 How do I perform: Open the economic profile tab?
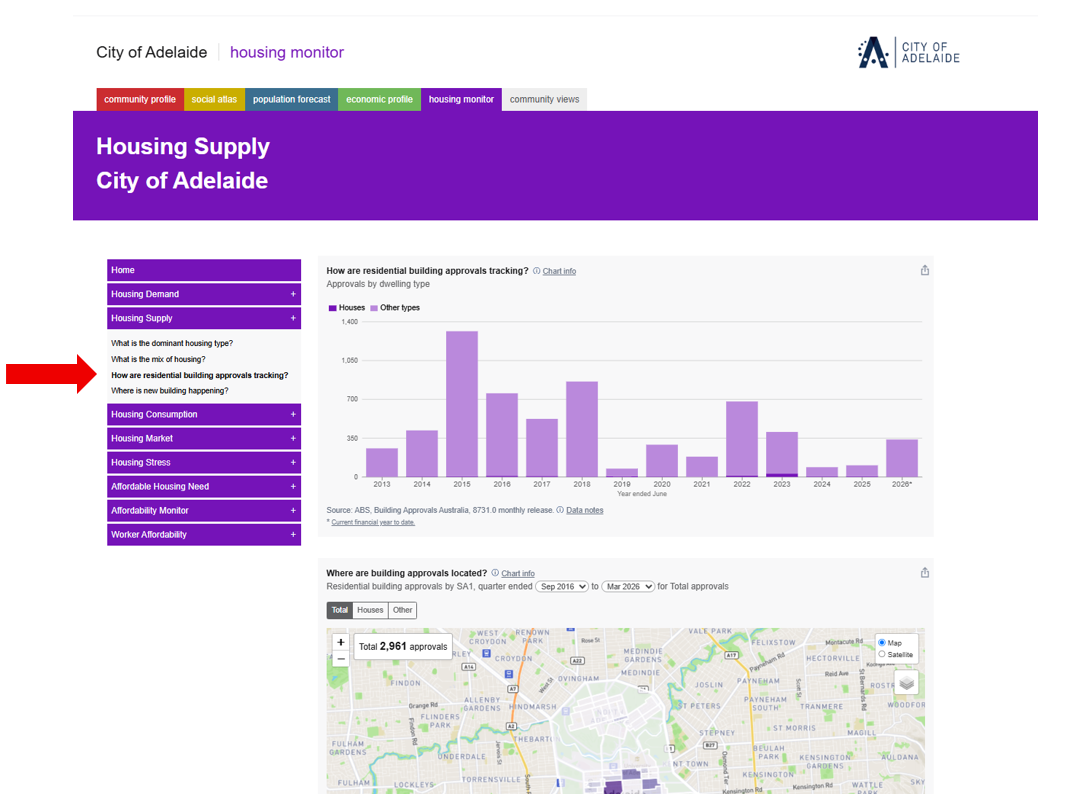pos(380,99)
